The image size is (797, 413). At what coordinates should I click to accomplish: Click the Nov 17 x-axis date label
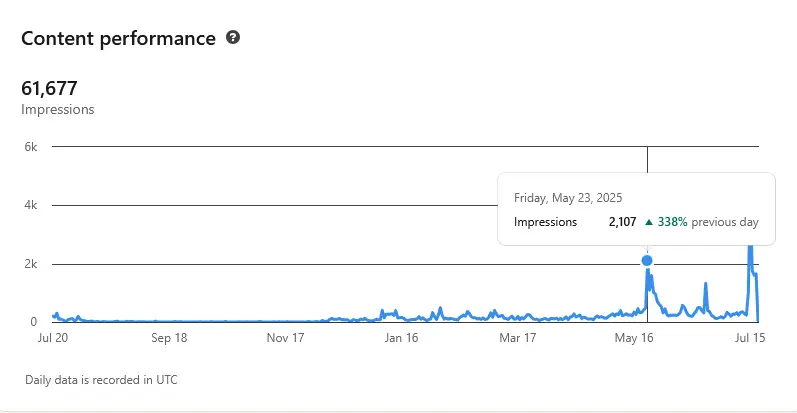point(285,338)
